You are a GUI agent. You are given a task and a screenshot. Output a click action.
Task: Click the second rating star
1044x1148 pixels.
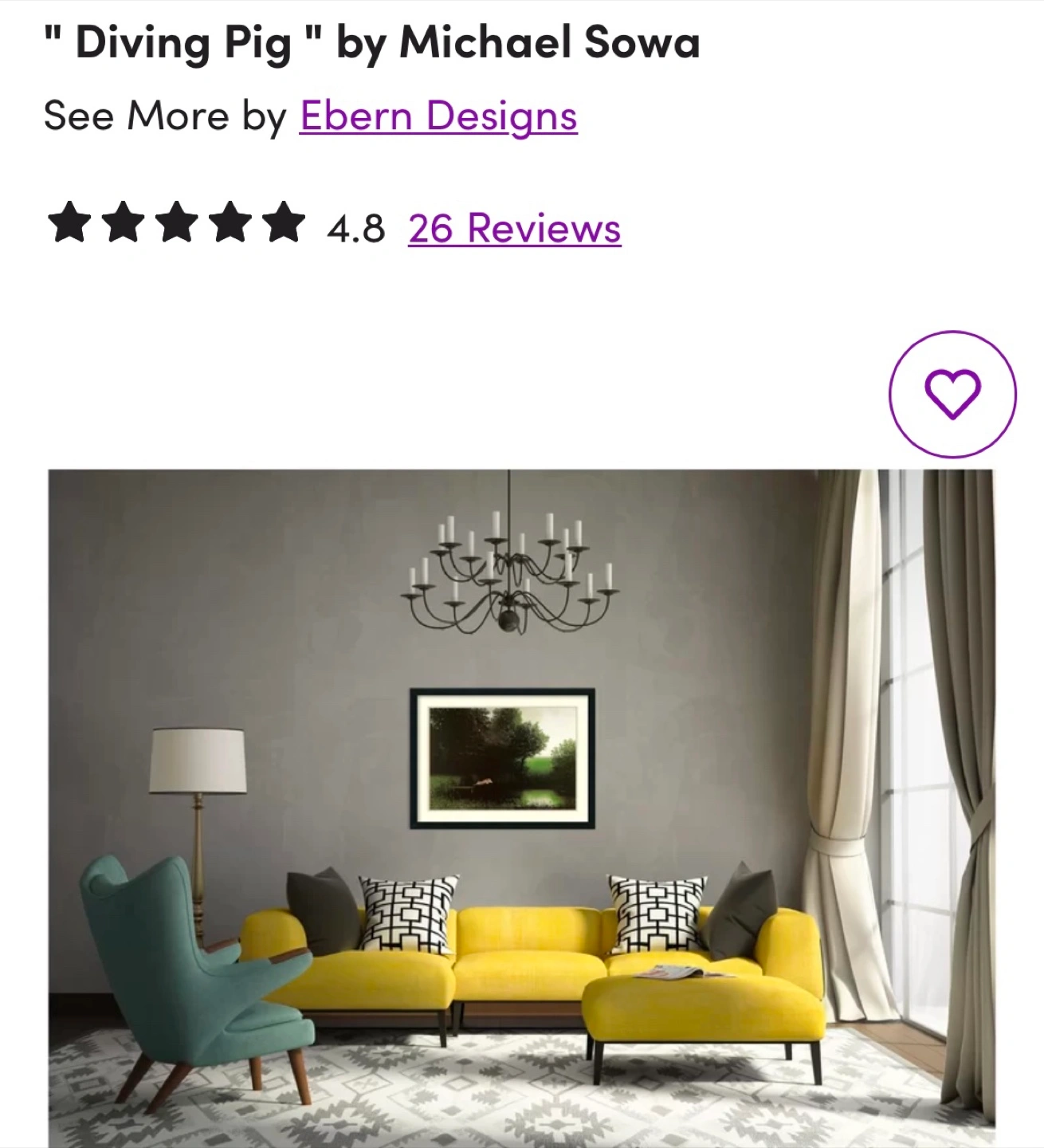(x=123, y=222)
